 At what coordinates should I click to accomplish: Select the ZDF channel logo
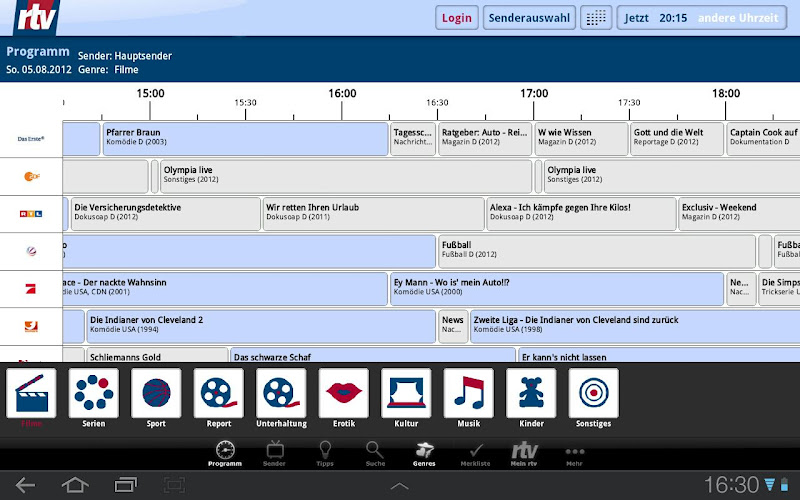tap(32, 177)
